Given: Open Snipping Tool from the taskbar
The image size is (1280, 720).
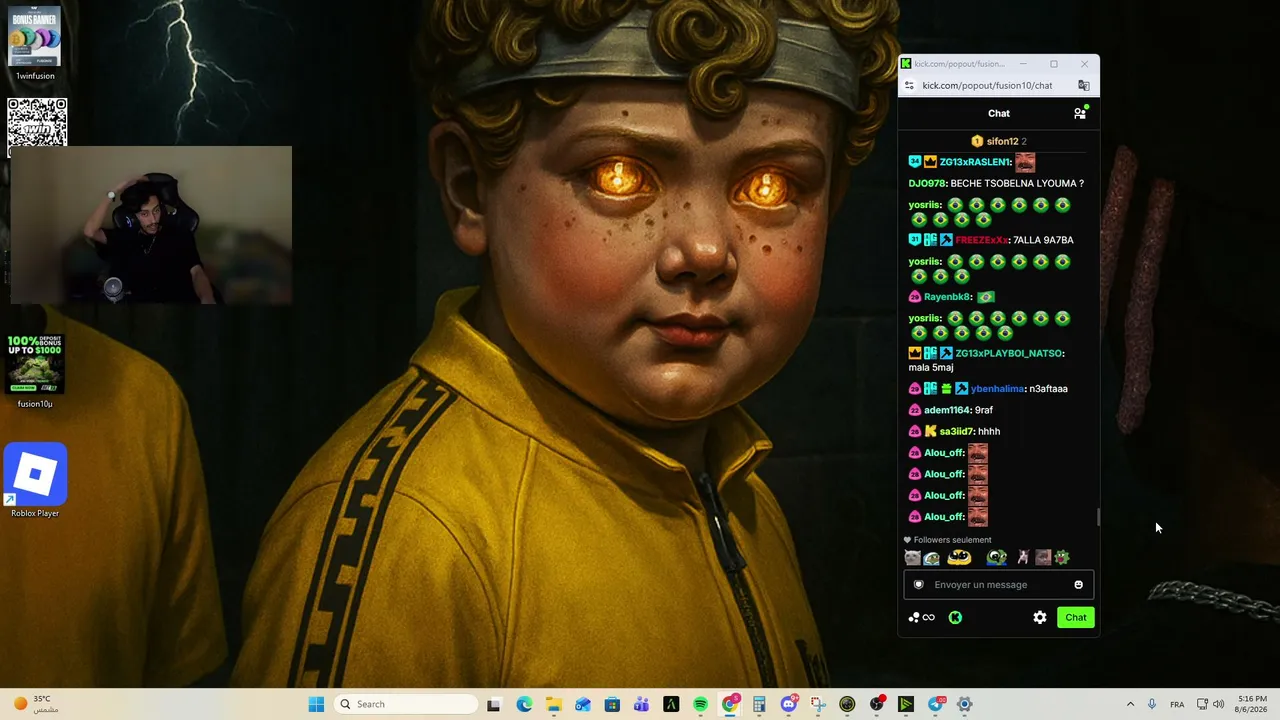Looking at the screenshot, I should tap(818, 704).
